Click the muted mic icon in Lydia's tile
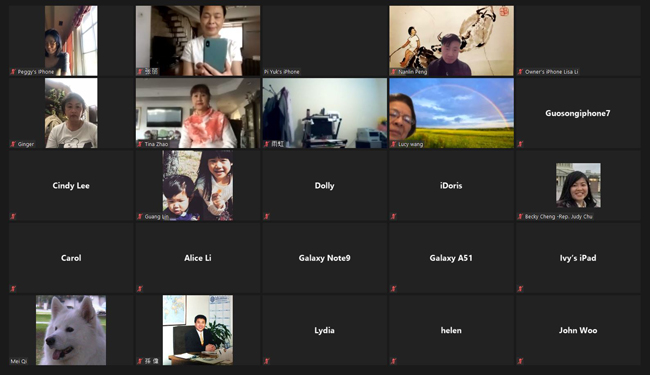Viewport: 650px width, 375px height. click(267, 361)
